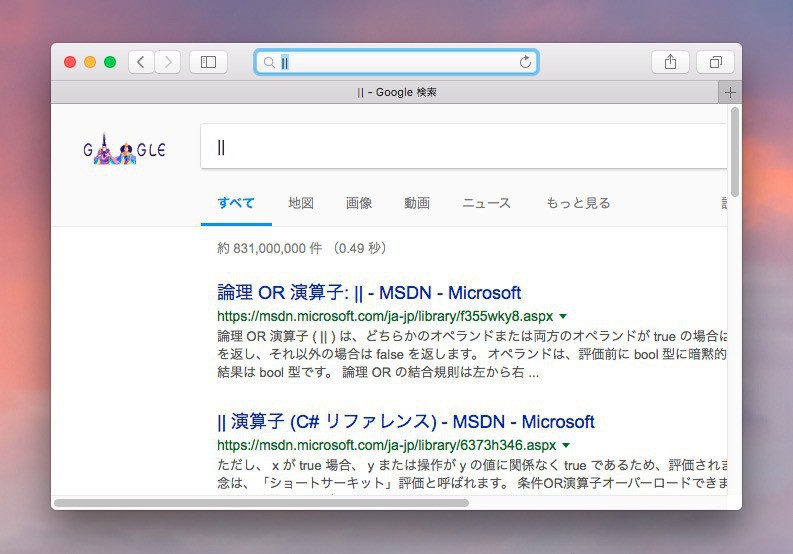Click the 6373h346.aspx green URL
Image resolution: width=793 pixels, height=554 pixels.
386,445
